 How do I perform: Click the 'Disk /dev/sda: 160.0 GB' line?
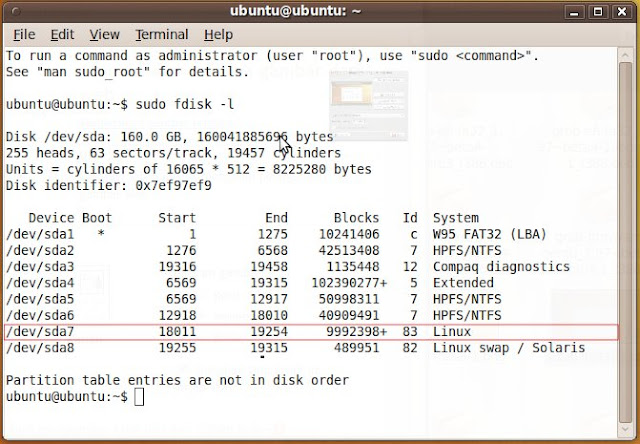tap(170, 137)
